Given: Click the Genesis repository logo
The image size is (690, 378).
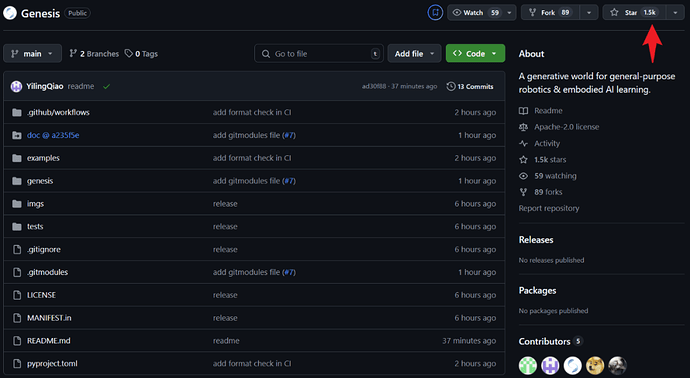Looking at the screenshot, I should pyautogui.click(x=10, y=13).
